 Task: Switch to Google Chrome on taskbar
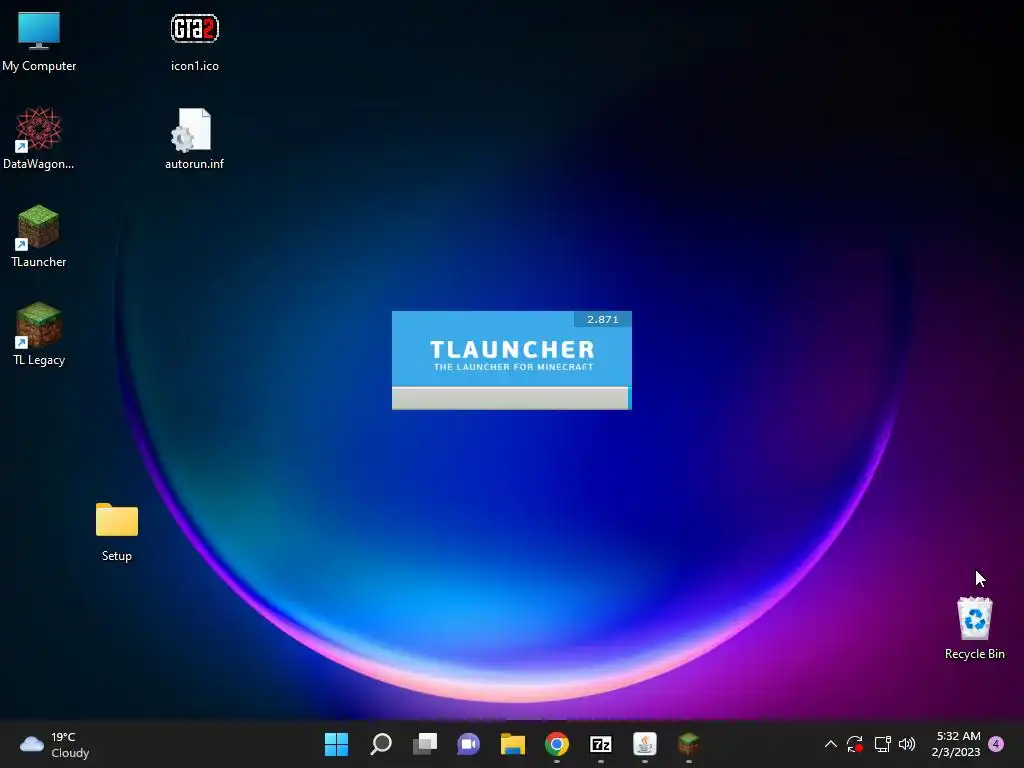pyautogui.click(x=557, y=744)
